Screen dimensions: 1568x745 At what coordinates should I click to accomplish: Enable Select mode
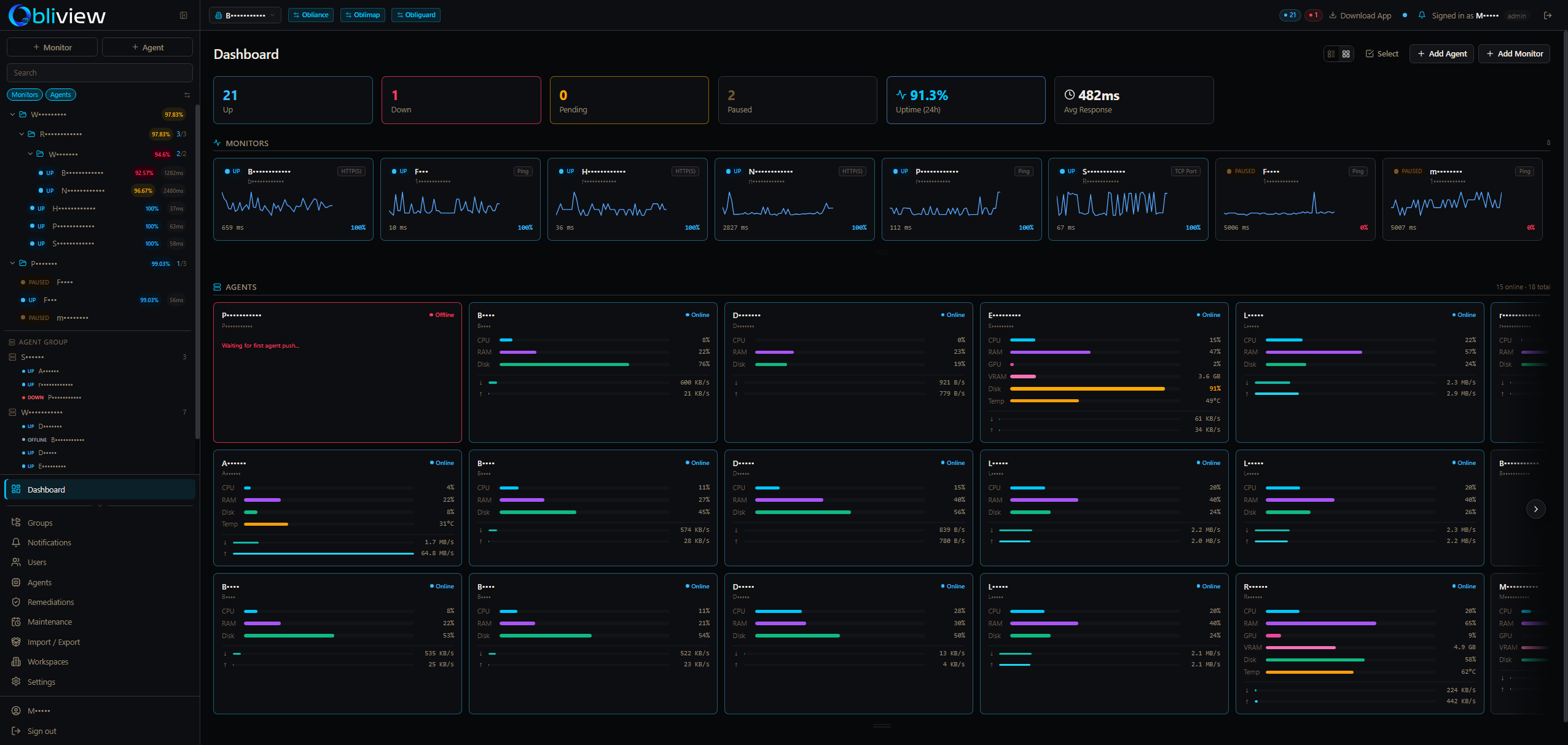1381,53
